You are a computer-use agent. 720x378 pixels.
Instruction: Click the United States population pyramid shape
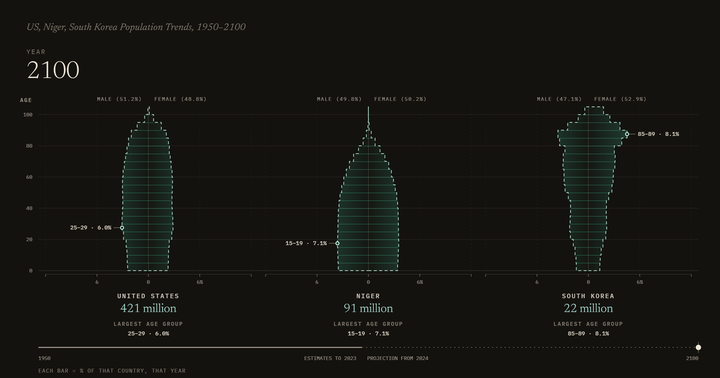click(148, 188)
